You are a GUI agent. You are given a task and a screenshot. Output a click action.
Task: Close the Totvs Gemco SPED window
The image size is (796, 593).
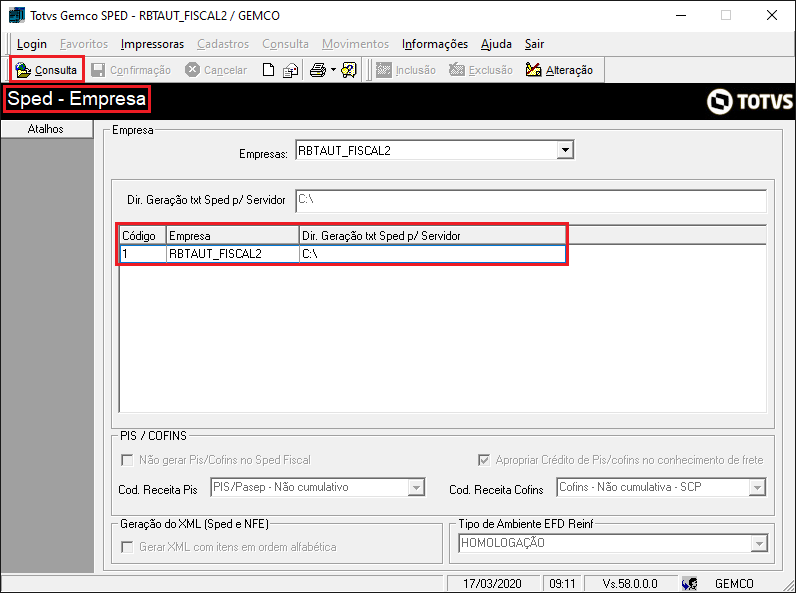click(772, 15)
